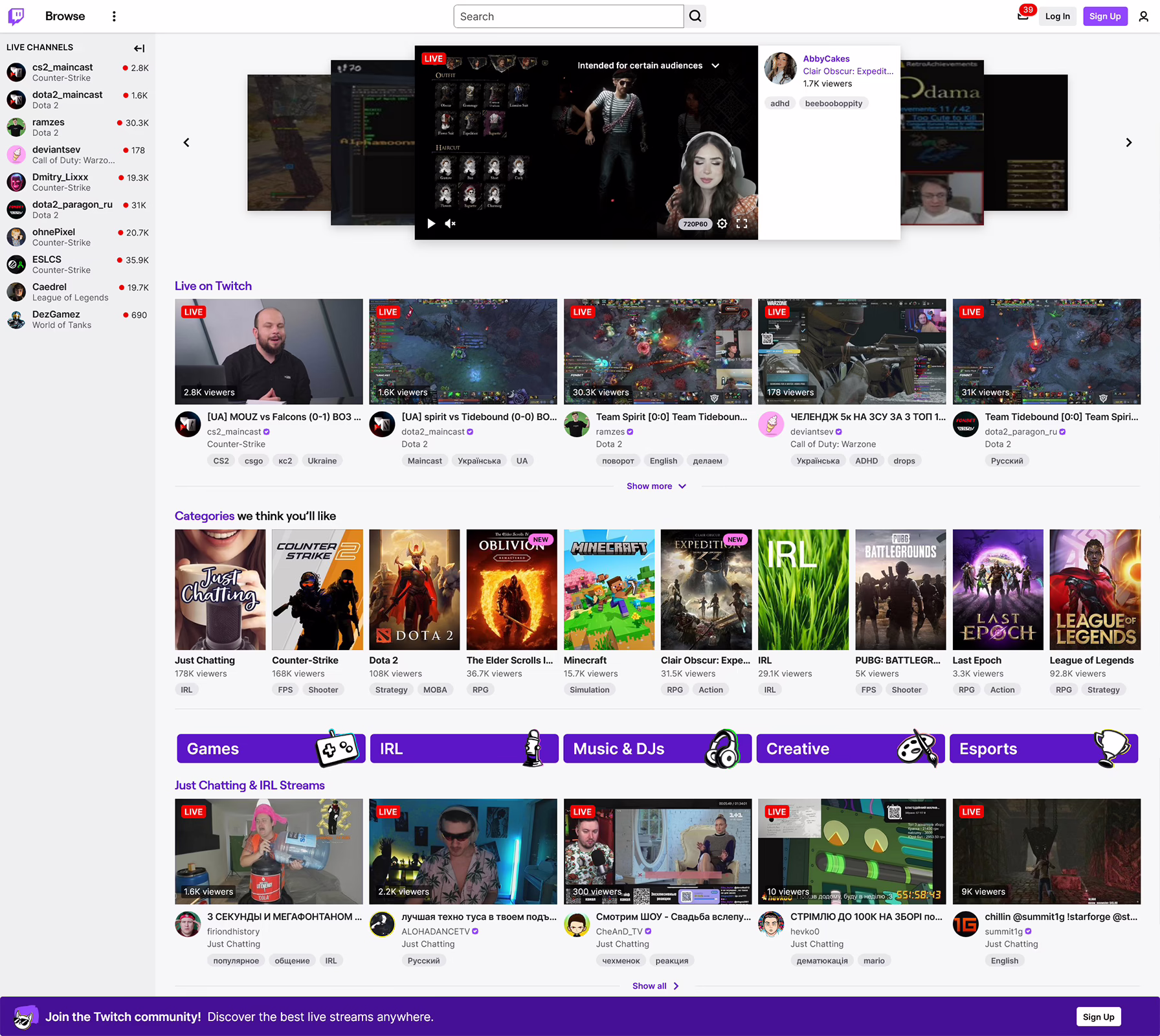The image size is (1160, 1036).
Task: Open ohnePixel channel in sidebar
Action: (x=78, y=237)
